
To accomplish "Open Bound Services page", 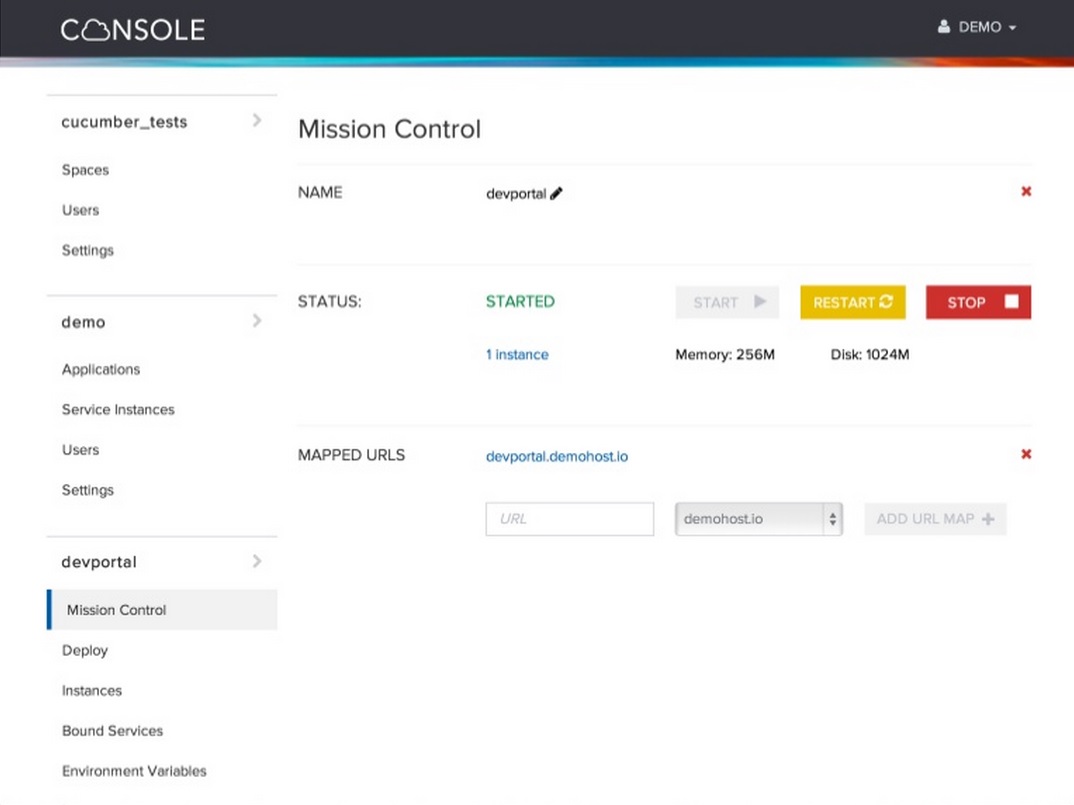I will click(112, 731).
